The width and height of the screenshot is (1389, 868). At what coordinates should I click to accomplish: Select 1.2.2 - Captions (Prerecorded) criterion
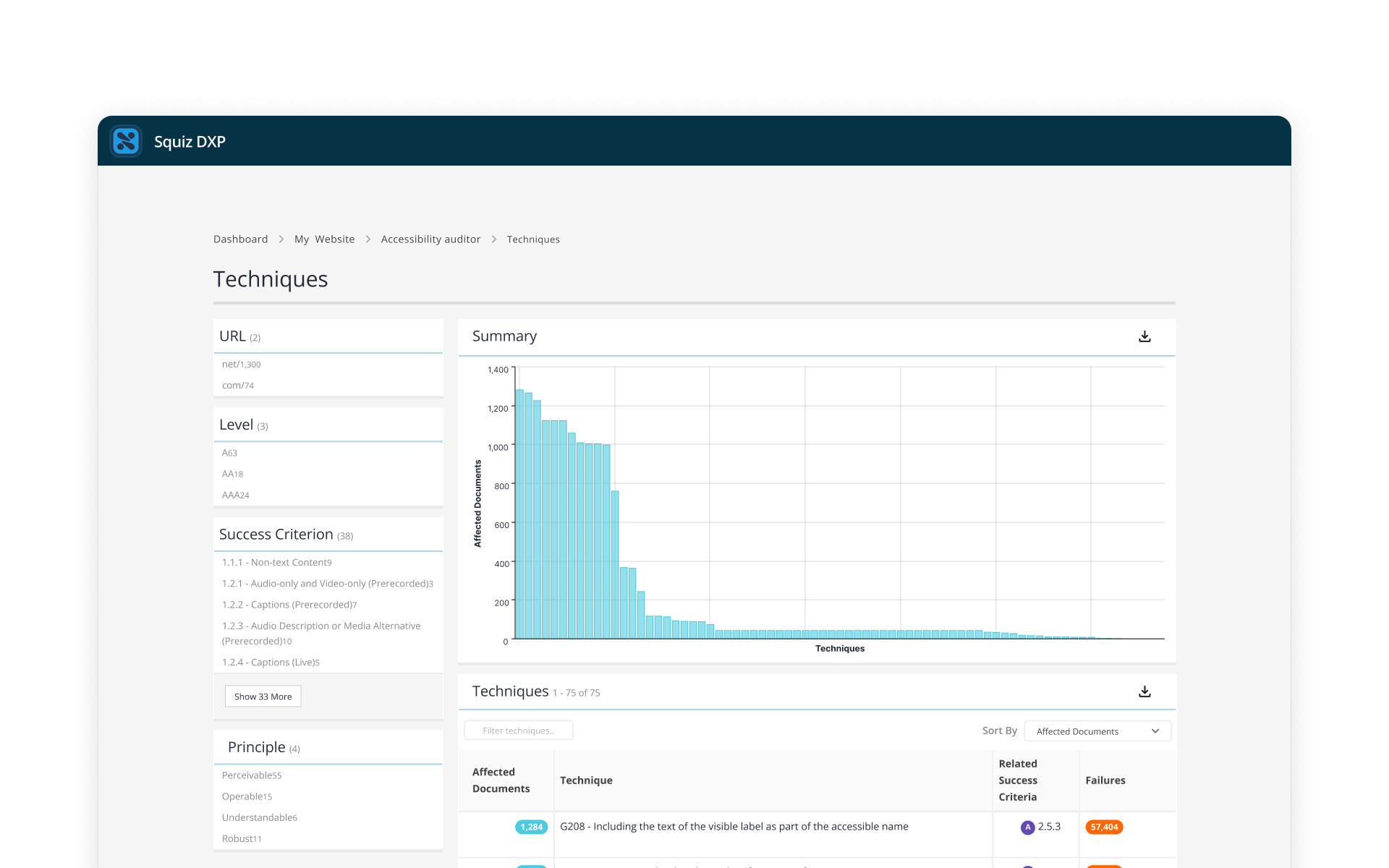(x=289, y=605)
